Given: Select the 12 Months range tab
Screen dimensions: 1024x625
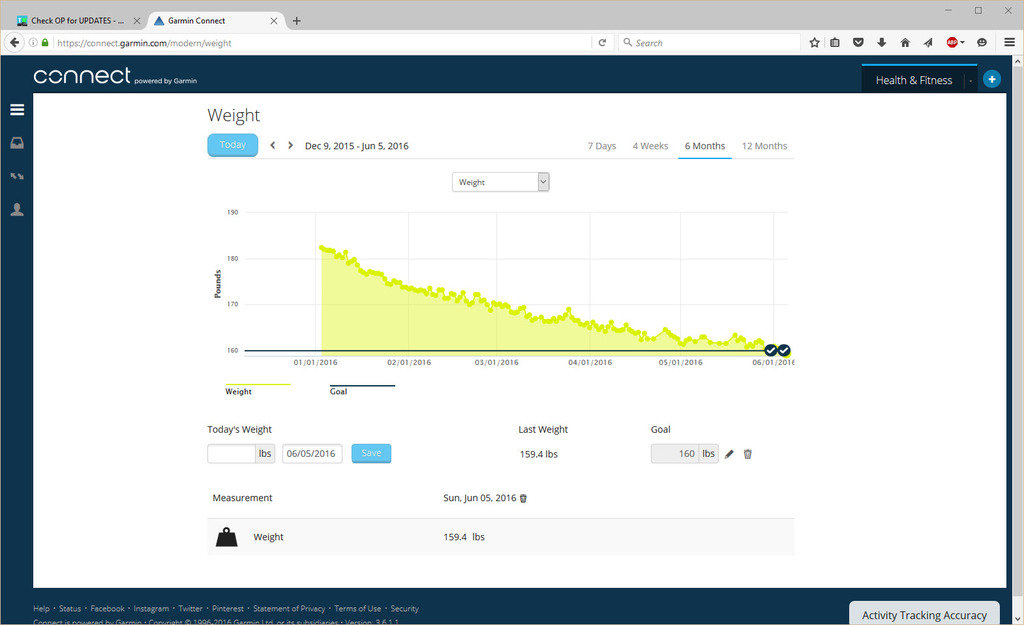Looking at the screenshot, I should (x=764, y=146).
